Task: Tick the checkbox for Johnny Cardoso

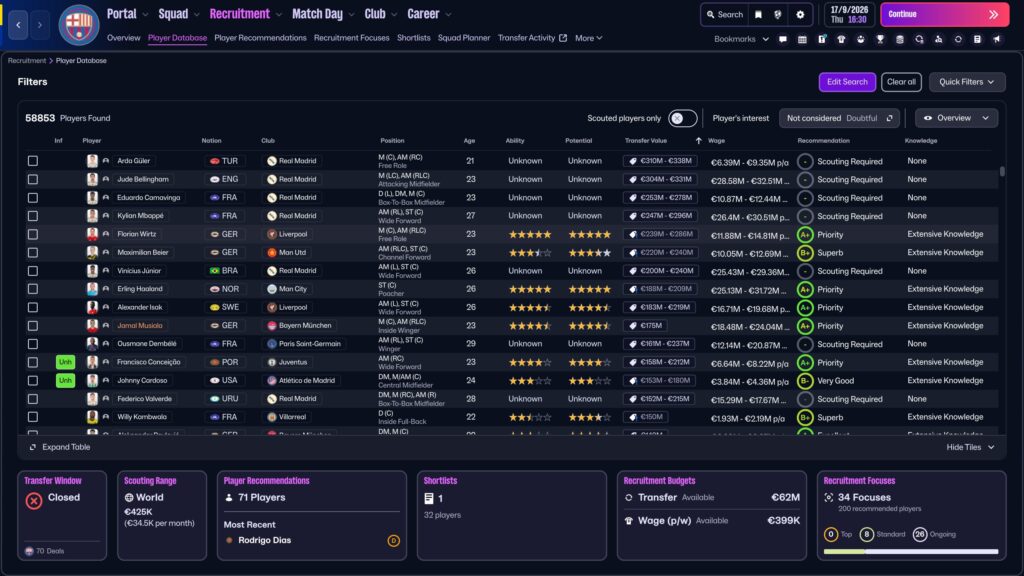Action: click(x=33, y=380)
